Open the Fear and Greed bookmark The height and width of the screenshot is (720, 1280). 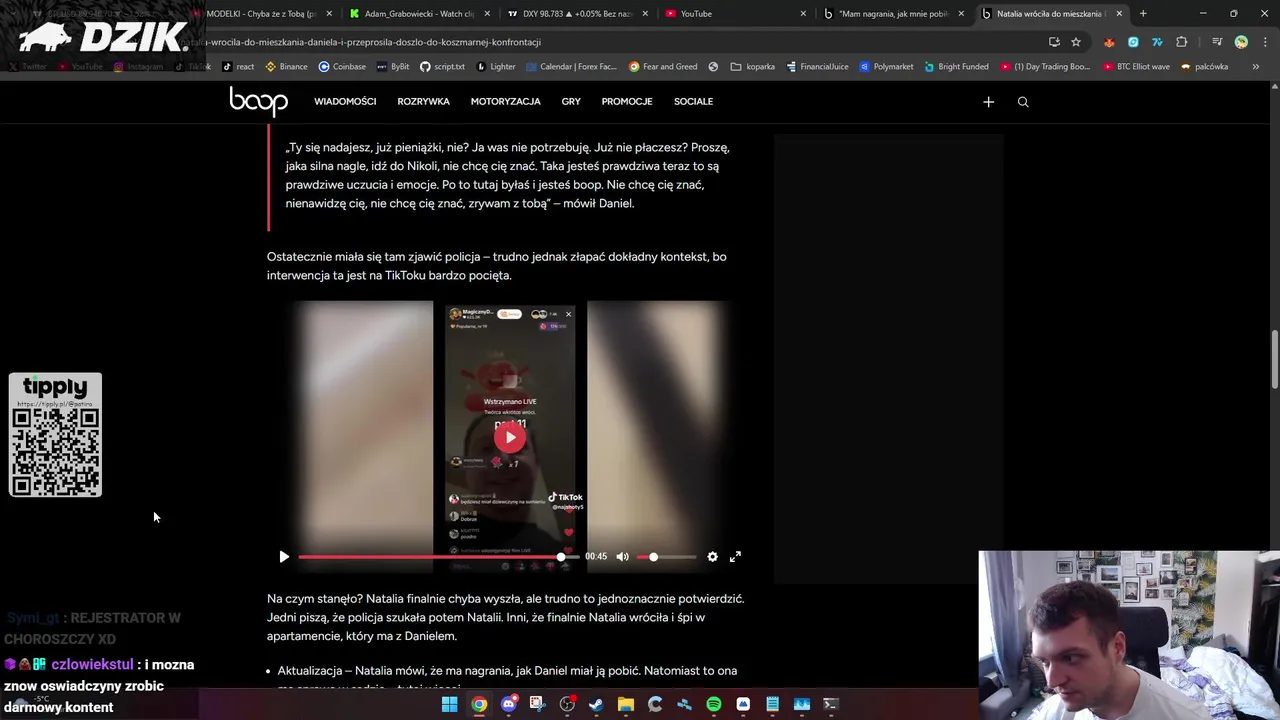click(x=663, y=67)
